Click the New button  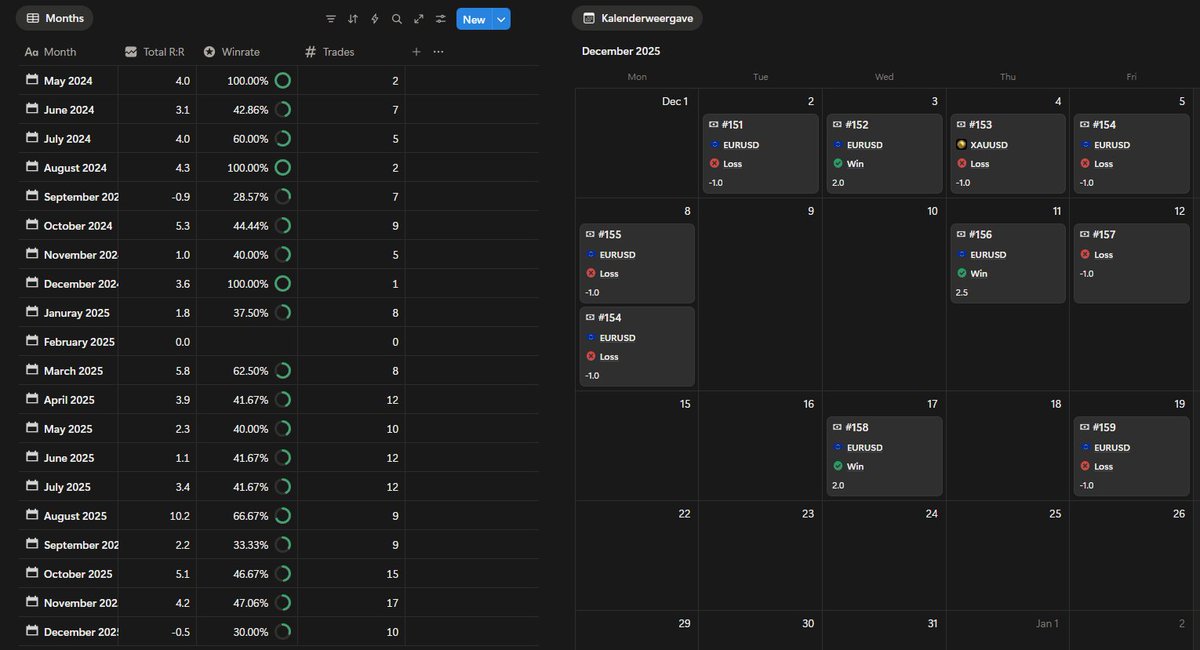474,19
